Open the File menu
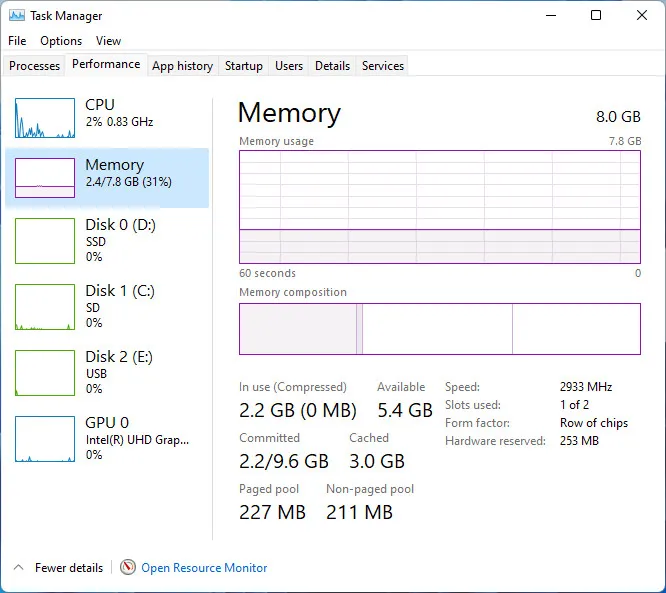Screen dimensions: 666x593 pyautogui.click(x=17, y=41)
